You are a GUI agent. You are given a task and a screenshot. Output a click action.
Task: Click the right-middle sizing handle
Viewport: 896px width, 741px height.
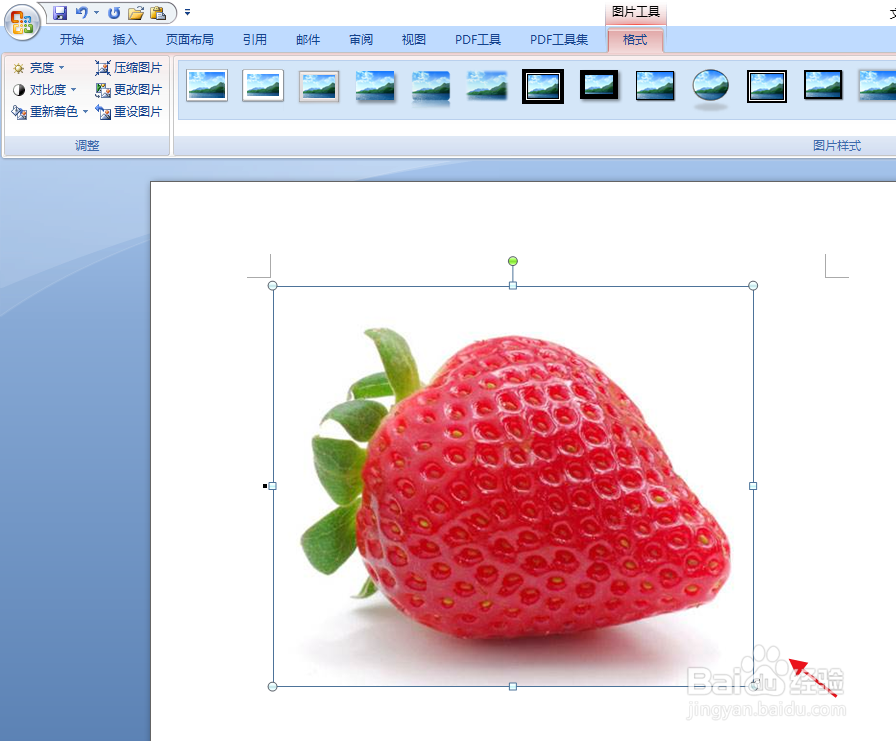(753, 486)
